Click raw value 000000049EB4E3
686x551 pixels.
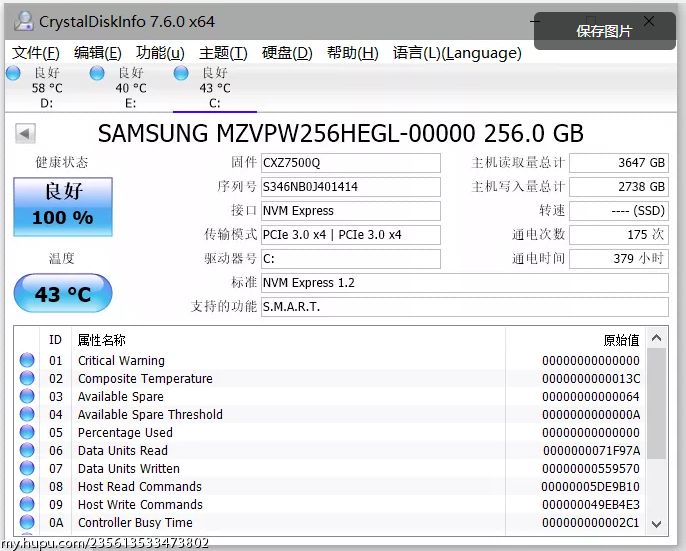point(591,504)
